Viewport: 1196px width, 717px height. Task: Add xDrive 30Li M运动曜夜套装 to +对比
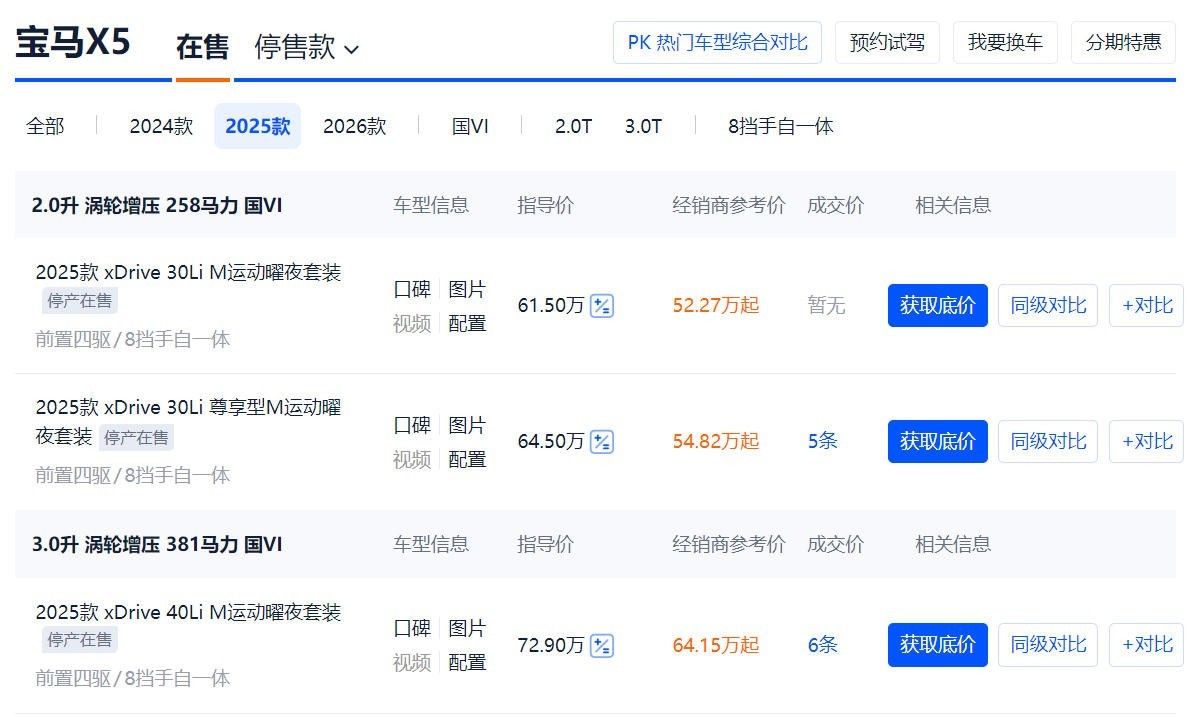coord(1146,306)
